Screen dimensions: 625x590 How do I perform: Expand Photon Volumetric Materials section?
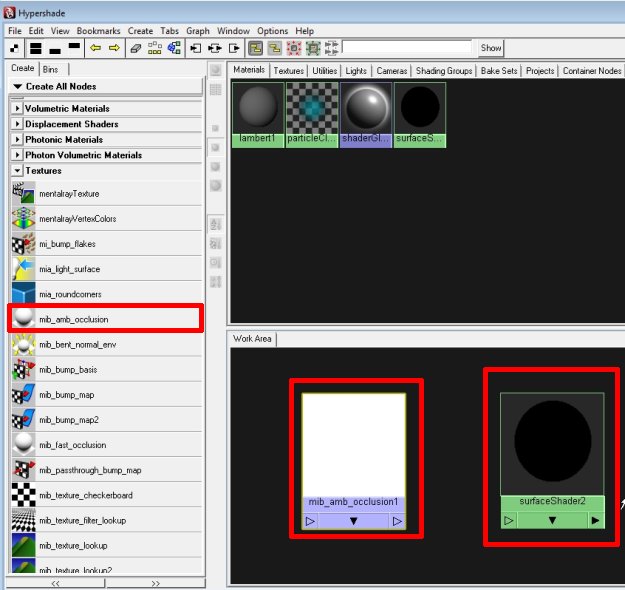pos(17,155)
